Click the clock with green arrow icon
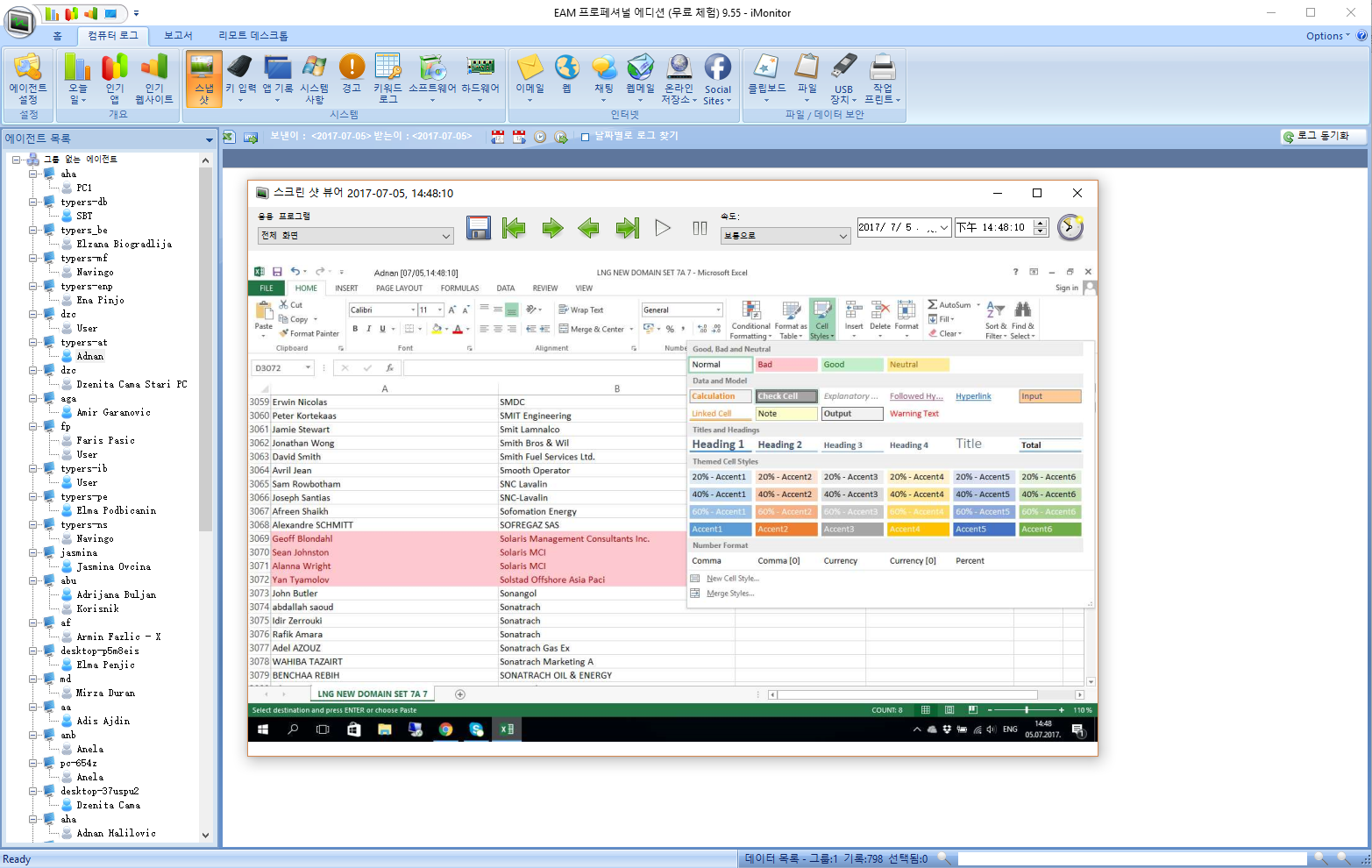 (561, 137)
